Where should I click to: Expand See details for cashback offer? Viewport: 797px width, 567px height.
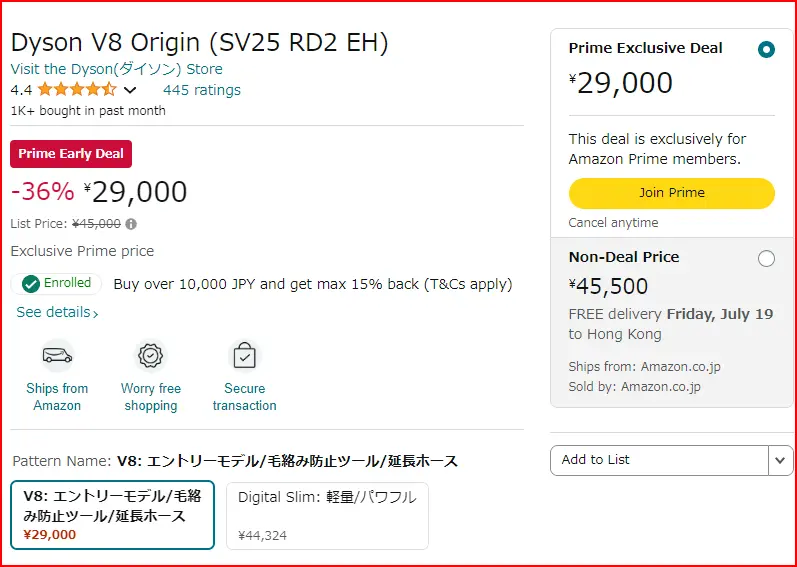click(x=57, y=312)
